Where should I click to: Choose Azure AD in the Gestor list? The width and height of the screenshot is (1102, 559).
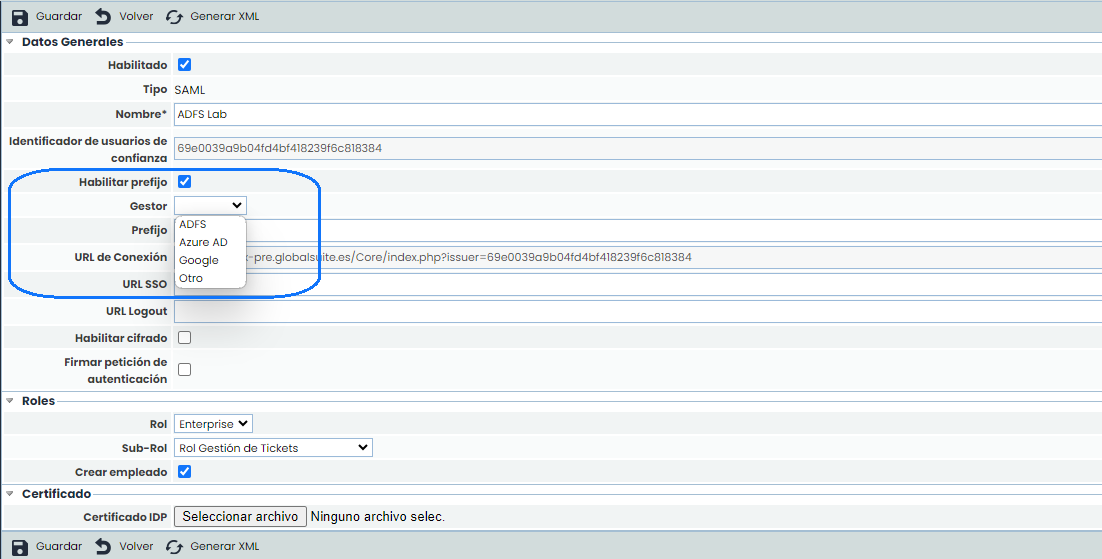(203, 243)
